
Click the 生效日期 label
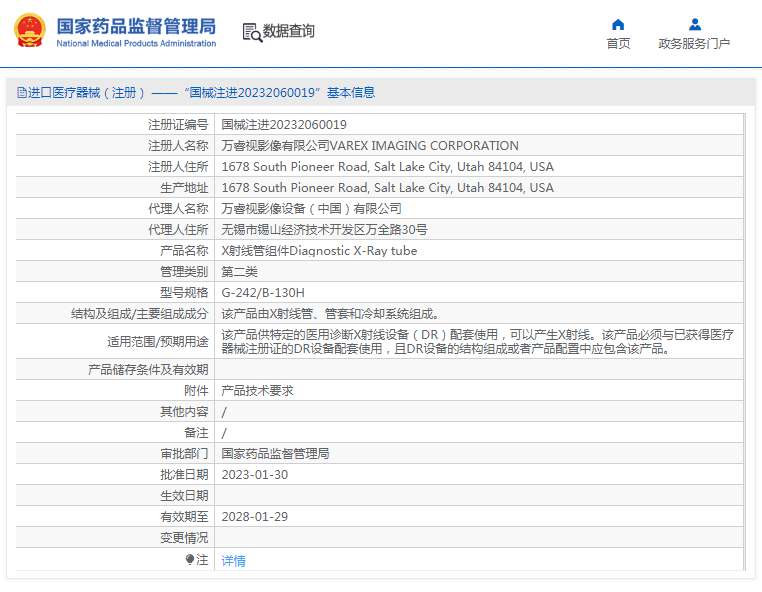(184, 496)
